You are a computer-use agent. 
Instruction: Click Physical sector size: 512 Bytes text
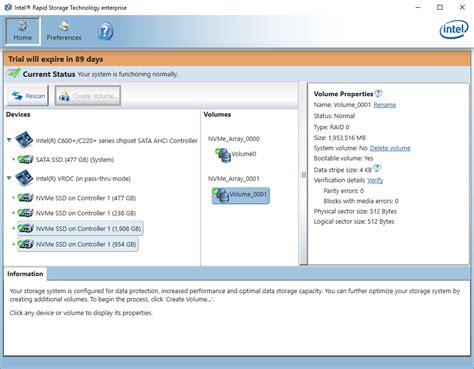(355, 211)
